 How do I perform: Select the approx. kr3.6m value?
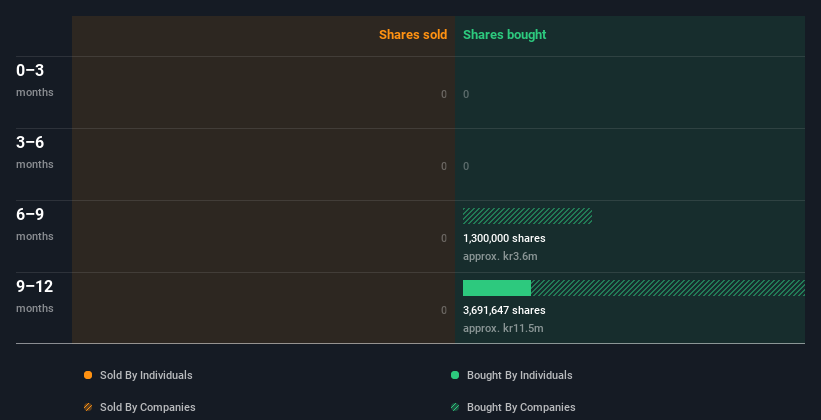pos(500,257)
